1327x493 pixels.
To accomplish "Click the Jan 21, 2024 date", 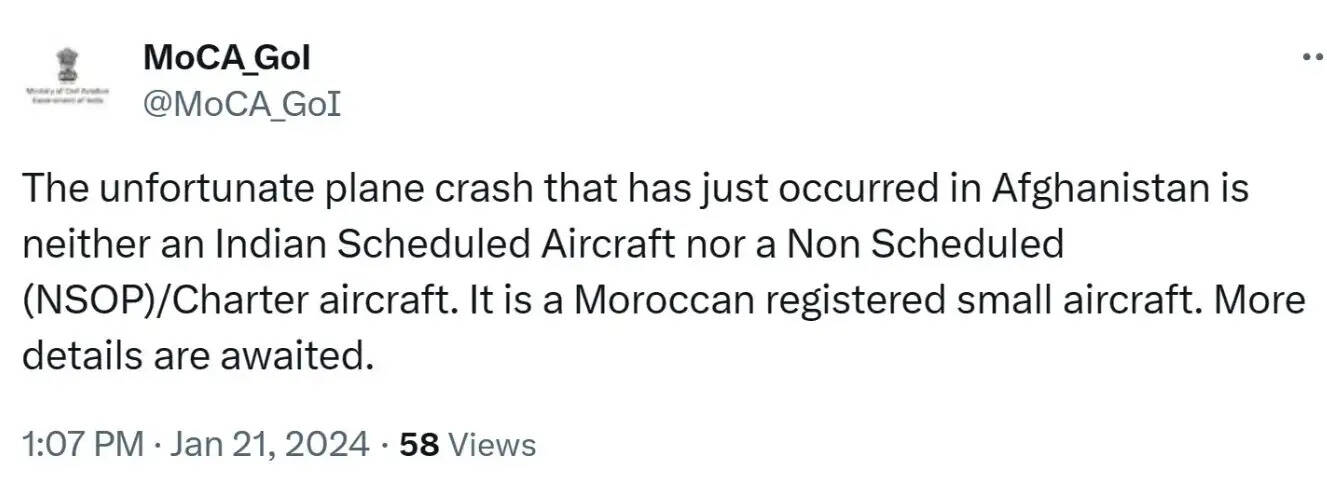I will [x=271, y=444].
